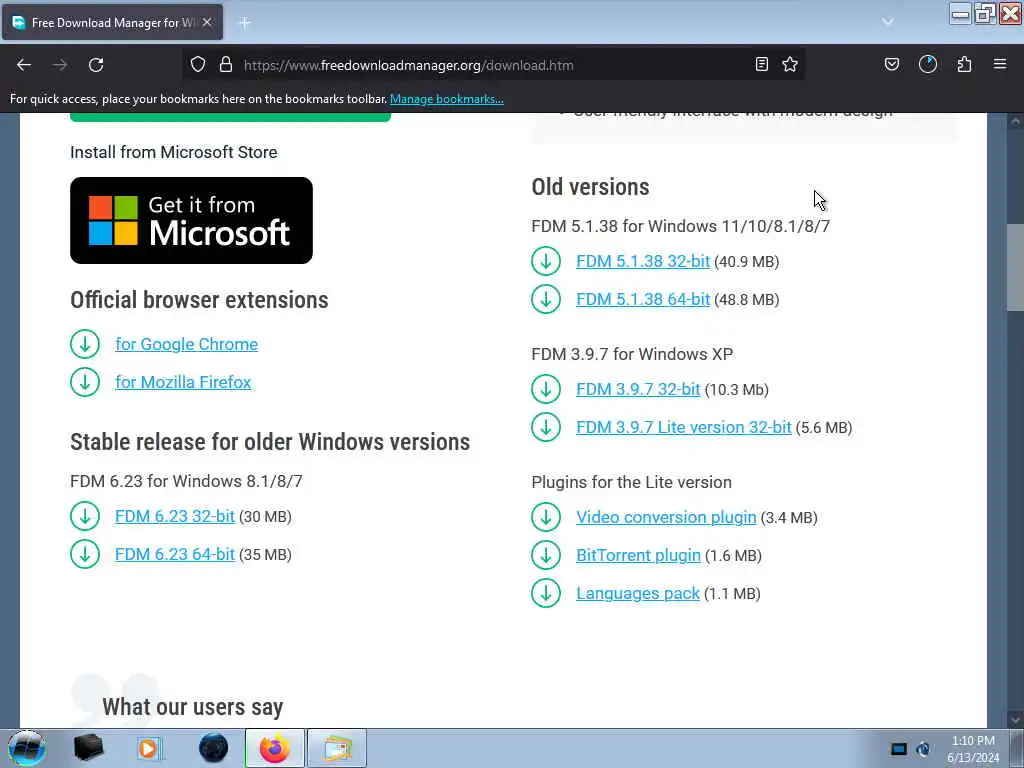Click download icon beside FDM 3.9.7 32-bit

[546, 389]
